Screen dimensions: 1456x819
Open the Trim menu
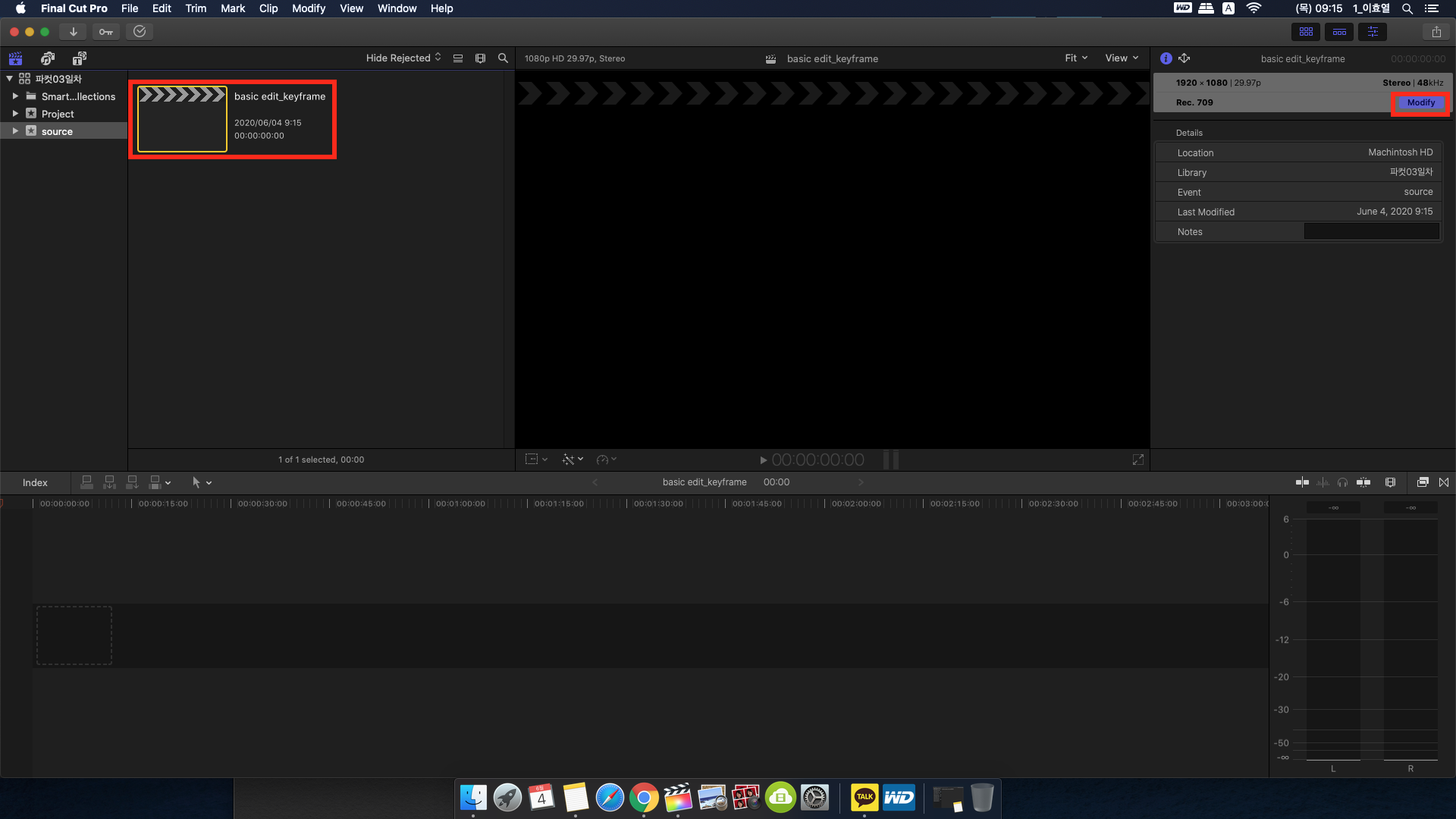pos(196,8)
